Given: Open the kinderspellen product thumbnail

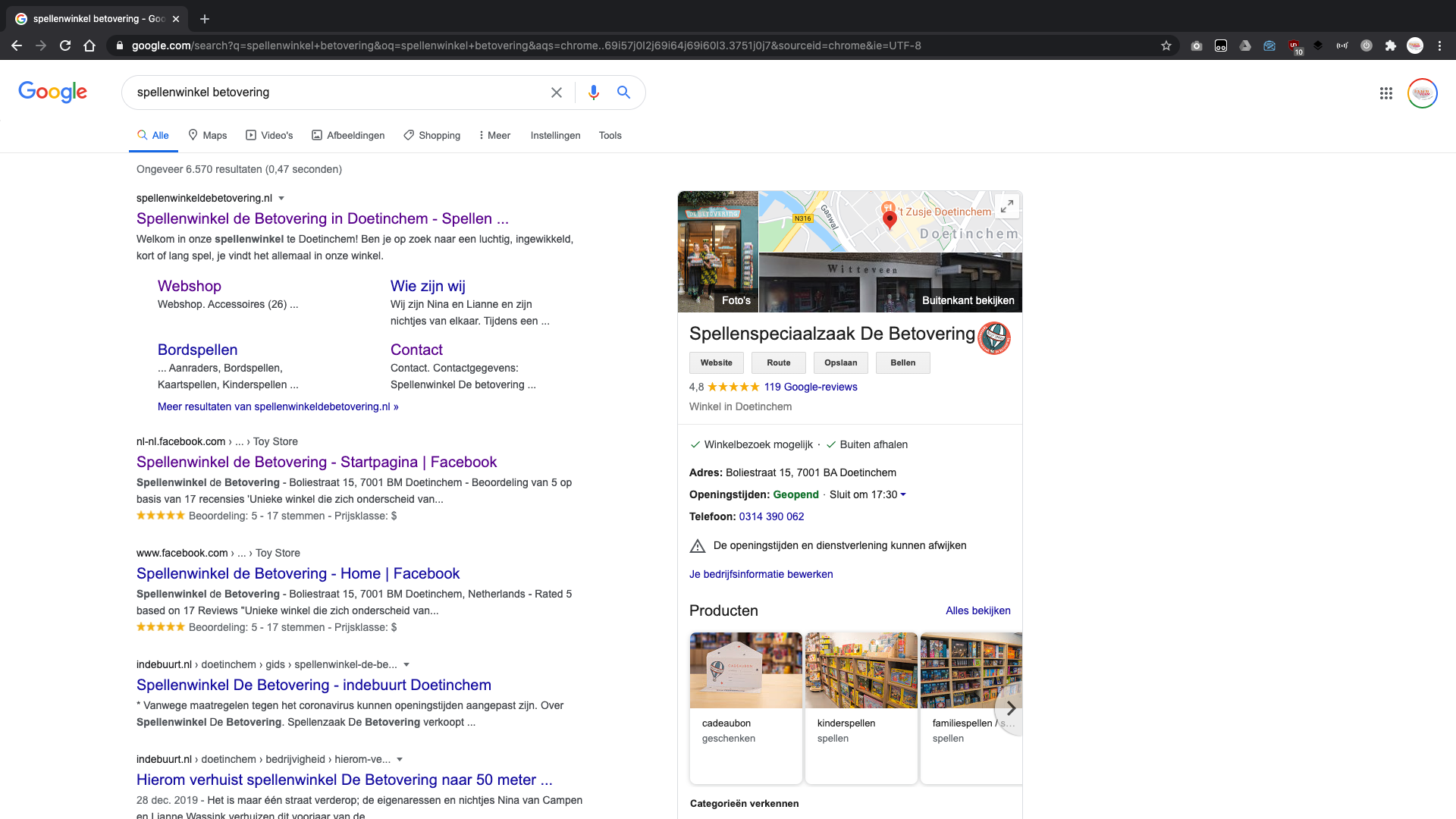Looking at the screenshot, I should click(x=861, y=670).
